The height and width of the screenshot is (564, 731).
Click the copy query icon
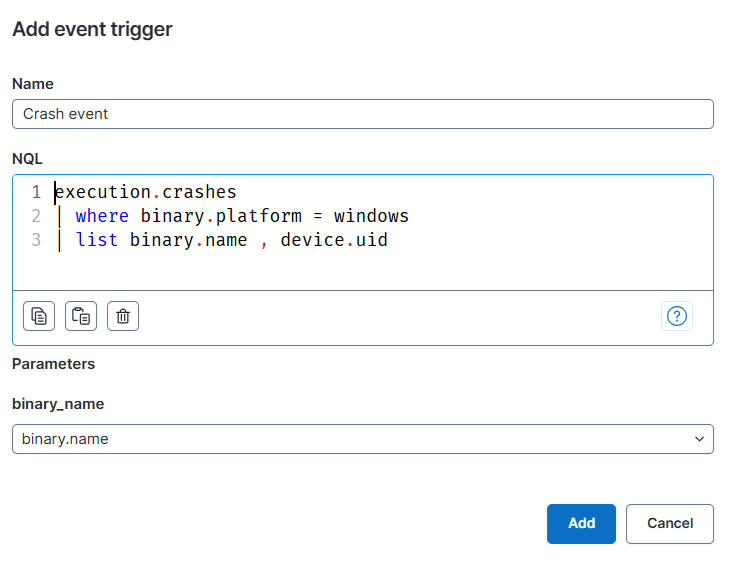(39, 316)
